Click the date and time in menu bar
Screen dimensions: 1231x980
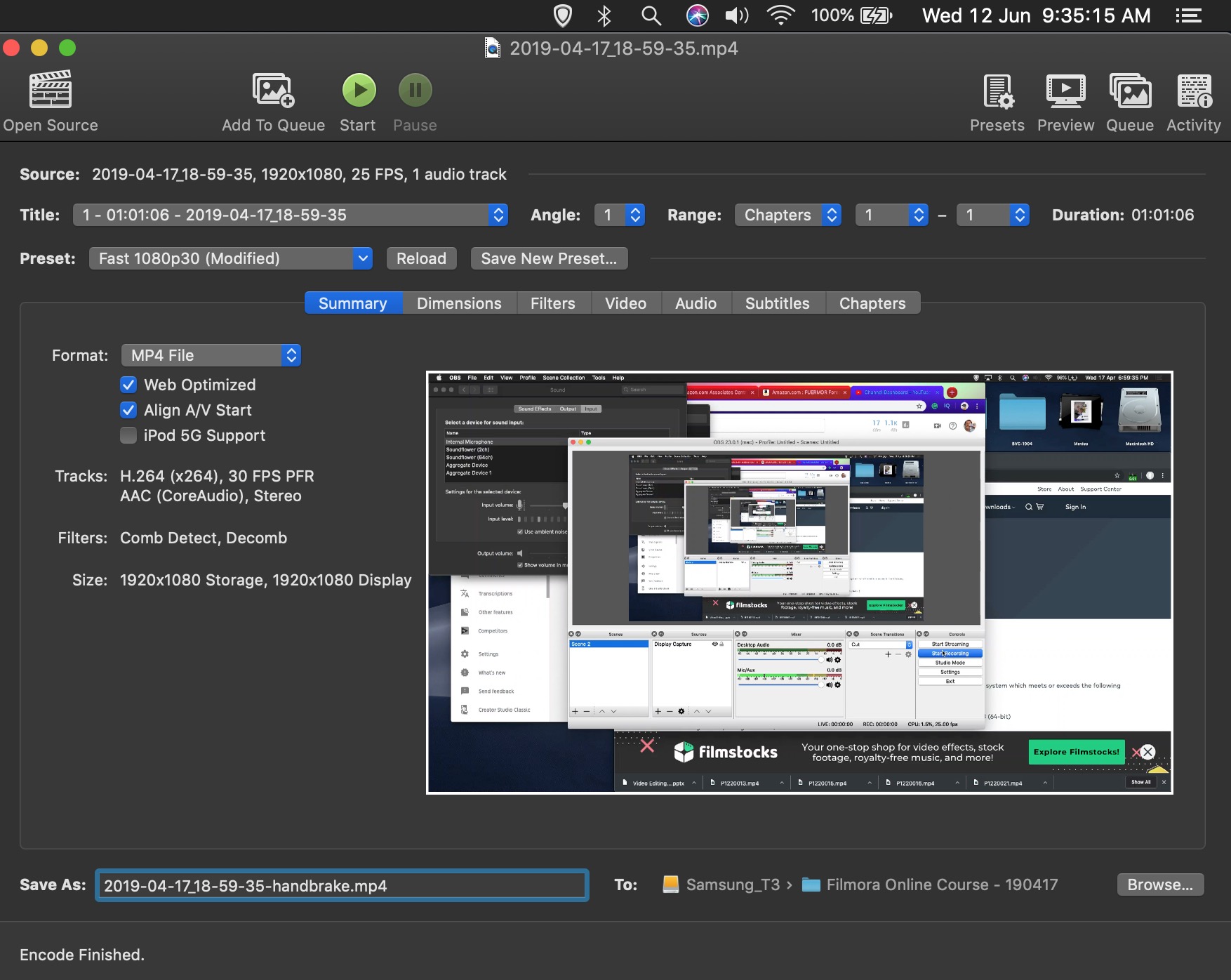1037,15
